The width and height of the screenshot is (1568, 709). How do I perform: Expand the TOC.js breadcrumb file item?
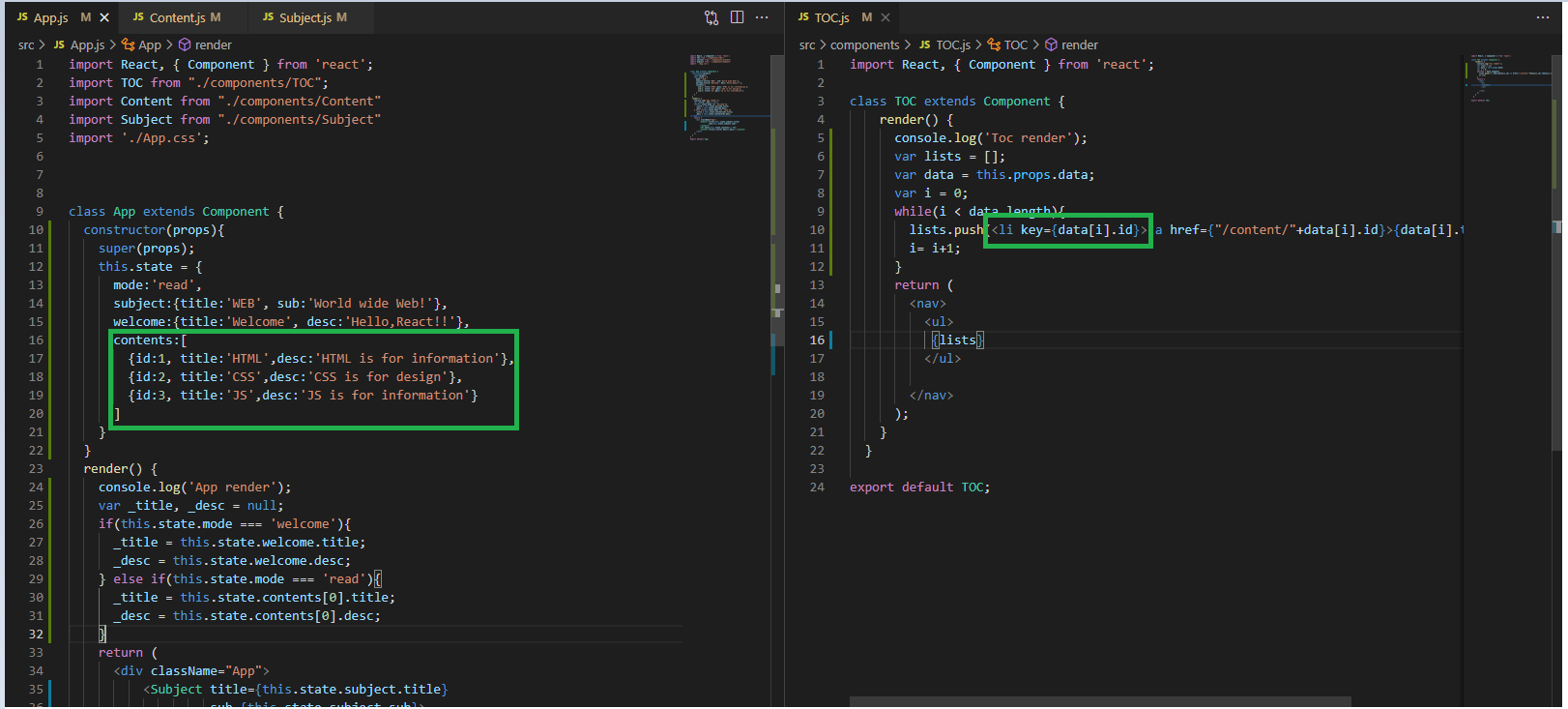click(x=944, y=45)
